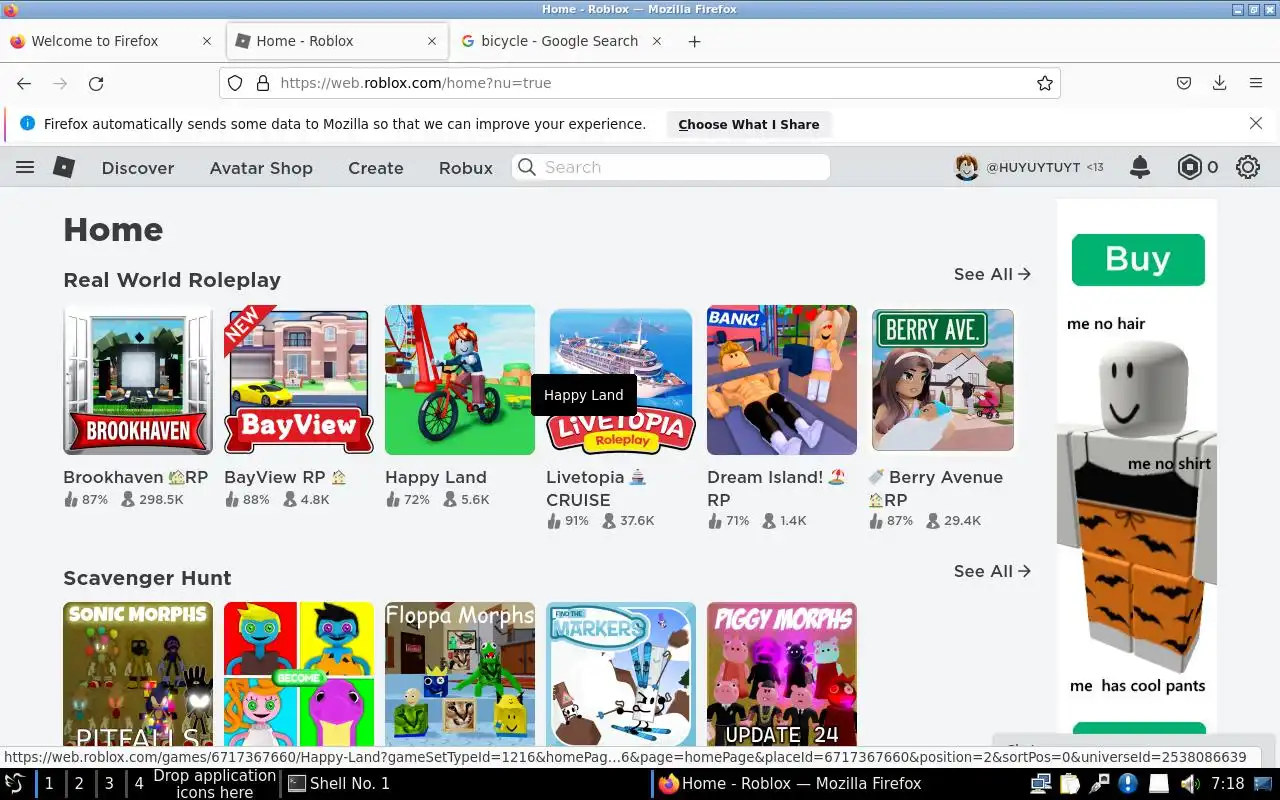Screen dimensions: 1280x800
Task: See All Real World Roleplay games
Action: (x=992, y=274)
